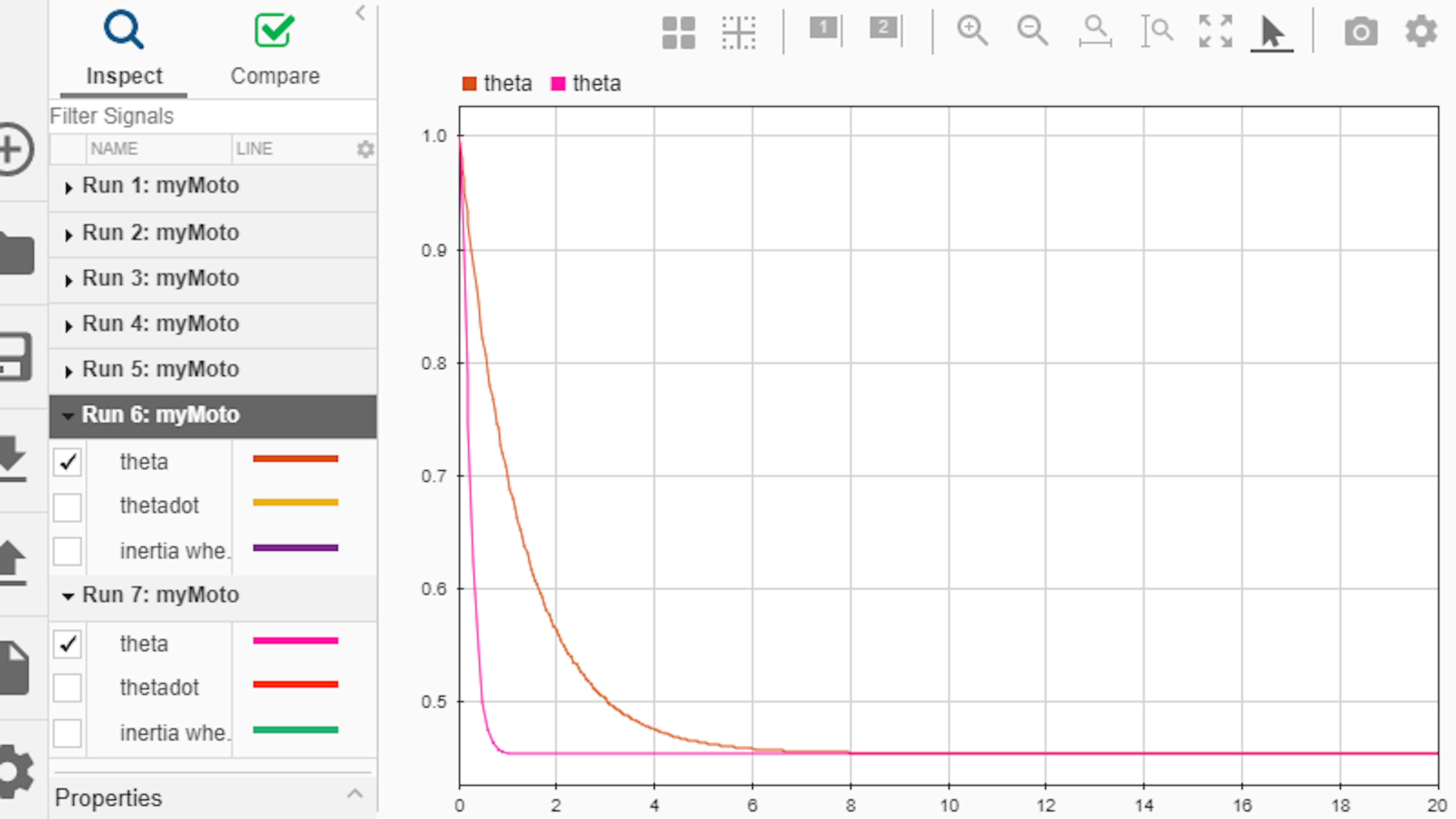Image resolution: width=1456 pixels, height=819 pixels.
Task: Select the custom layout dashed grid icon
Action: point(739,32)
